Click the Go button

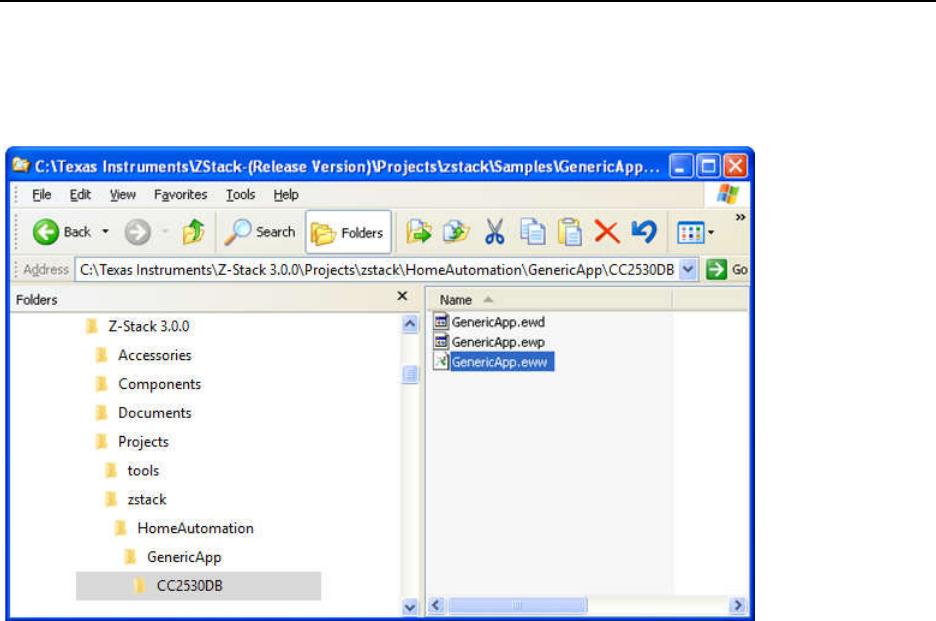[726, 270]
